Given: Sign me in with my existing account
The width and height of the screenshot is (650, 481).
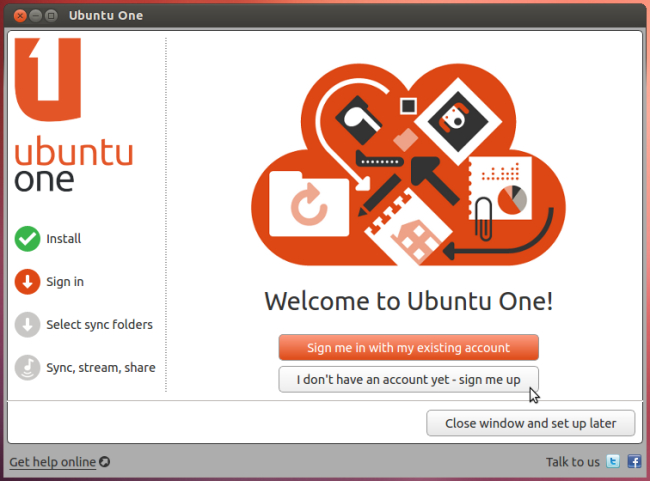Looking at the screenshot, I should click(x=408, y=347).
